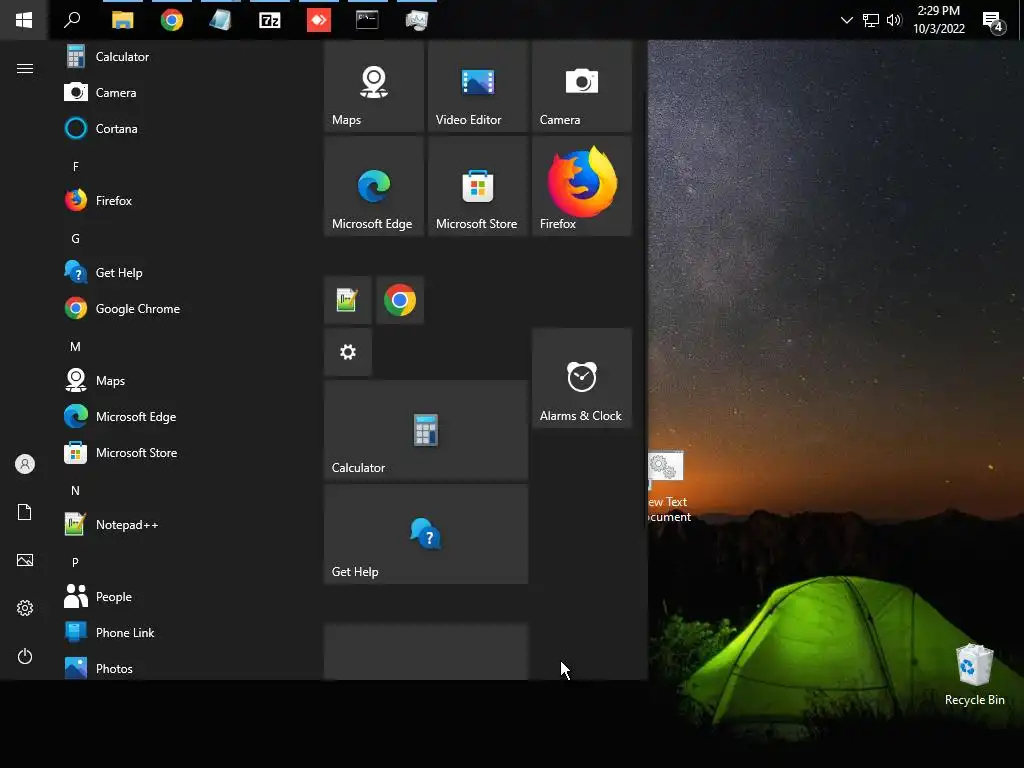
Task: Open the Microsoft Edge tile
Action: click(374, 185)
